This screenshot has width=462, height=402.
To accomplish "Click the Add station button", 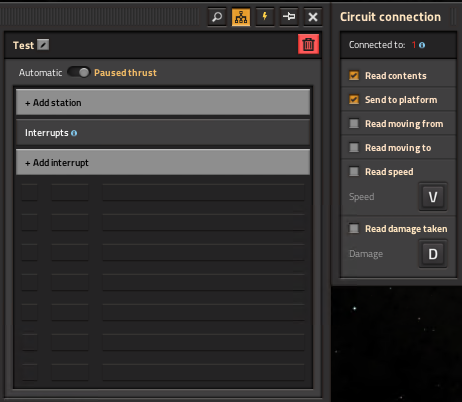I will pyautogui.click(x=163, y=102).
